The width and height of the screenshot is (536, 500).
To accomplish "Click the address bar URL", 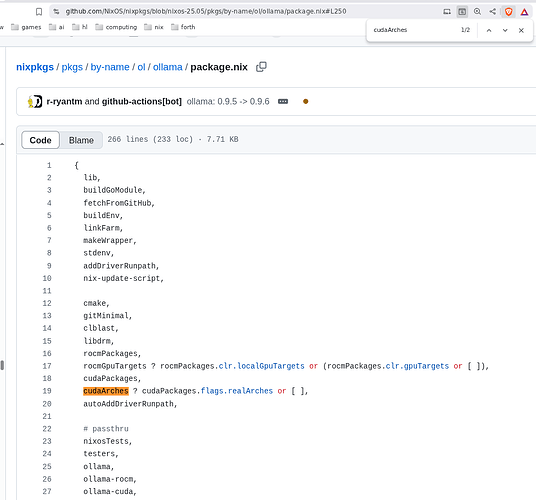I will pyautogui.click(x=206, y=12).
